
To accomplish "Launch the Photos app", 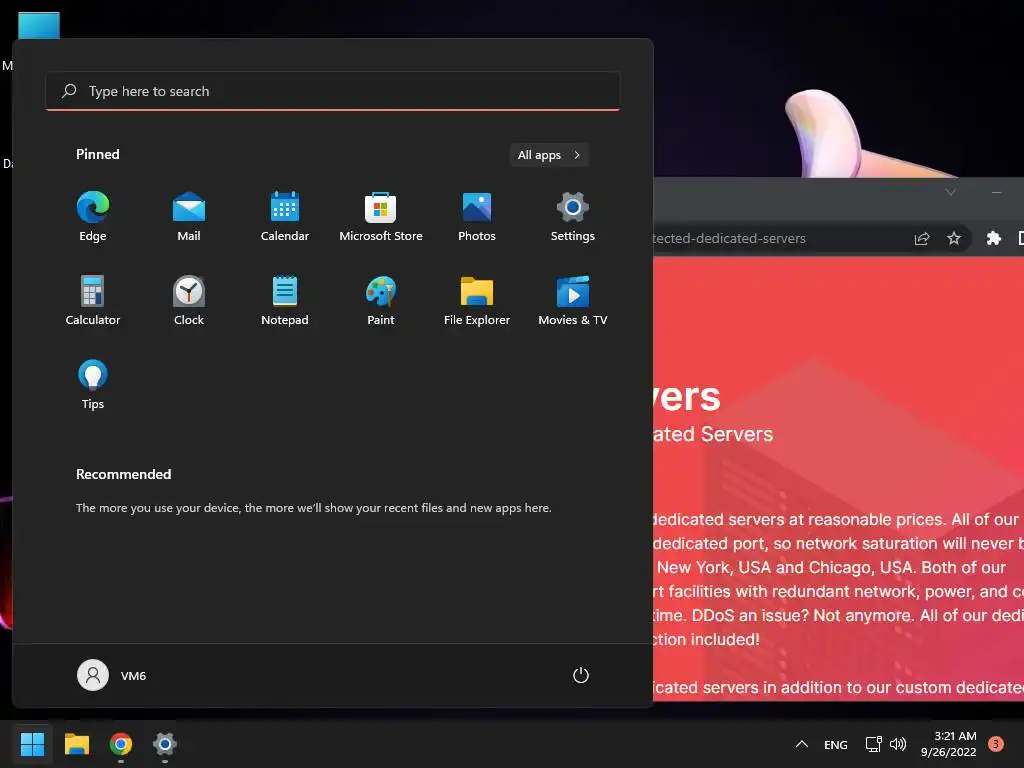I will click(x=477, y=217).
